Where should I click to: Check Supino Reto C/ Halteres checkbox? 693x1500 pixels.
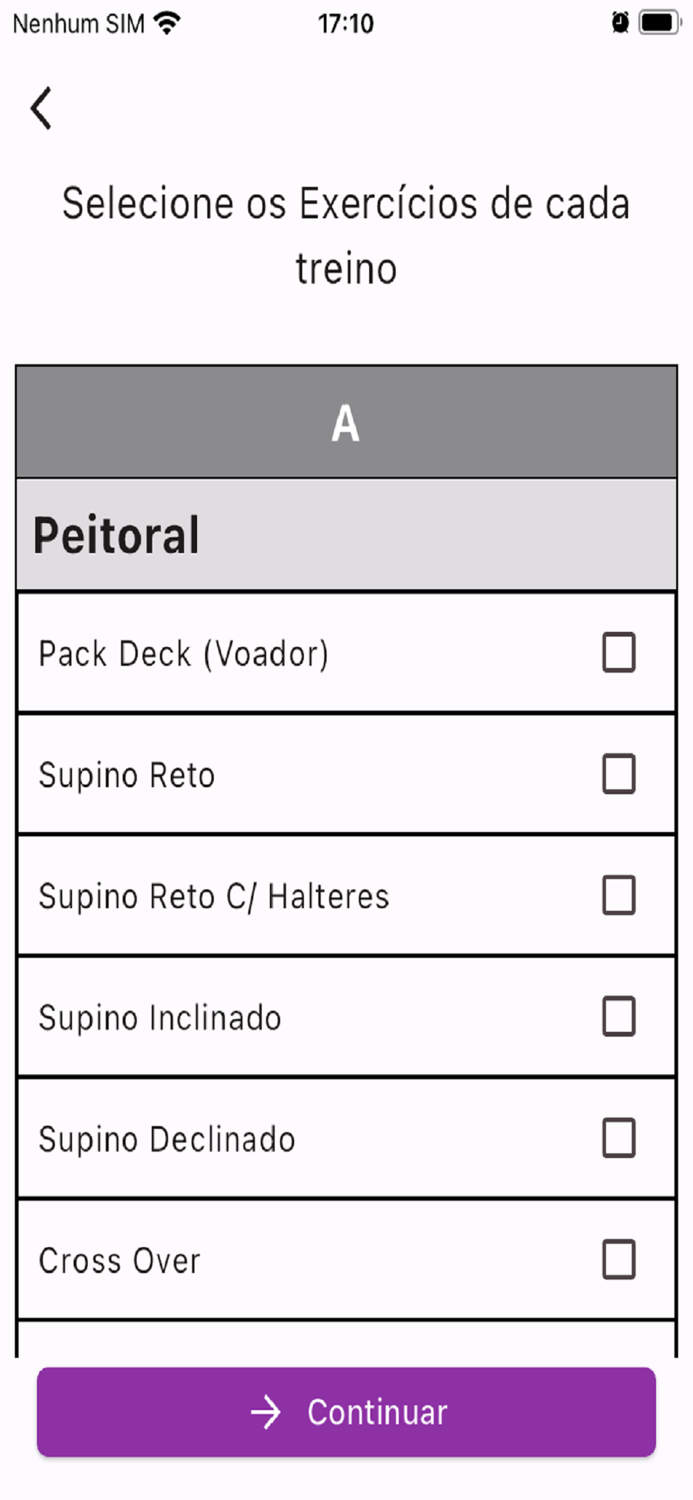click(x=618, y=896)
